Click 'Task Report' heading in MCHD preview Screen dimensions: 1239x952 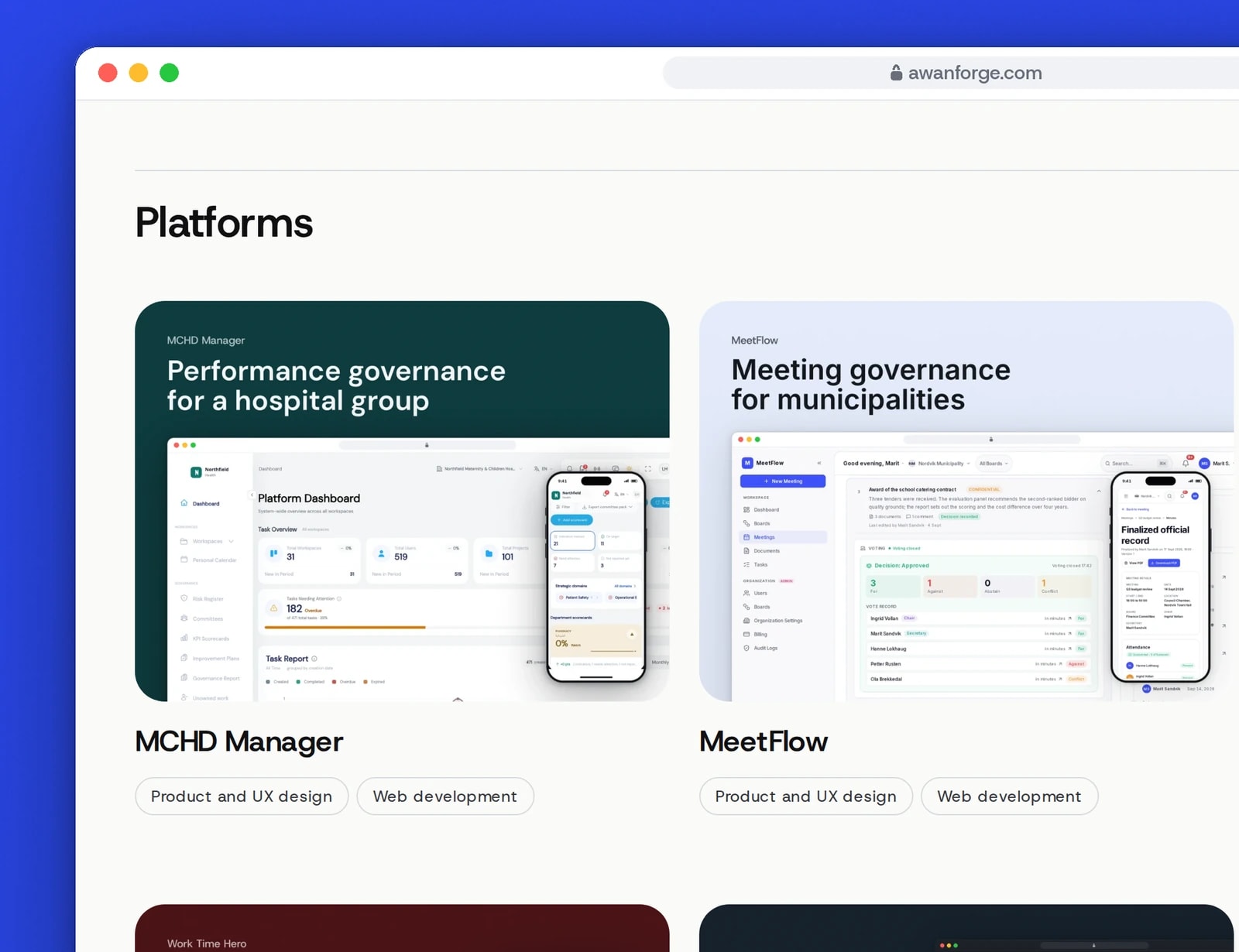(287, 659)
